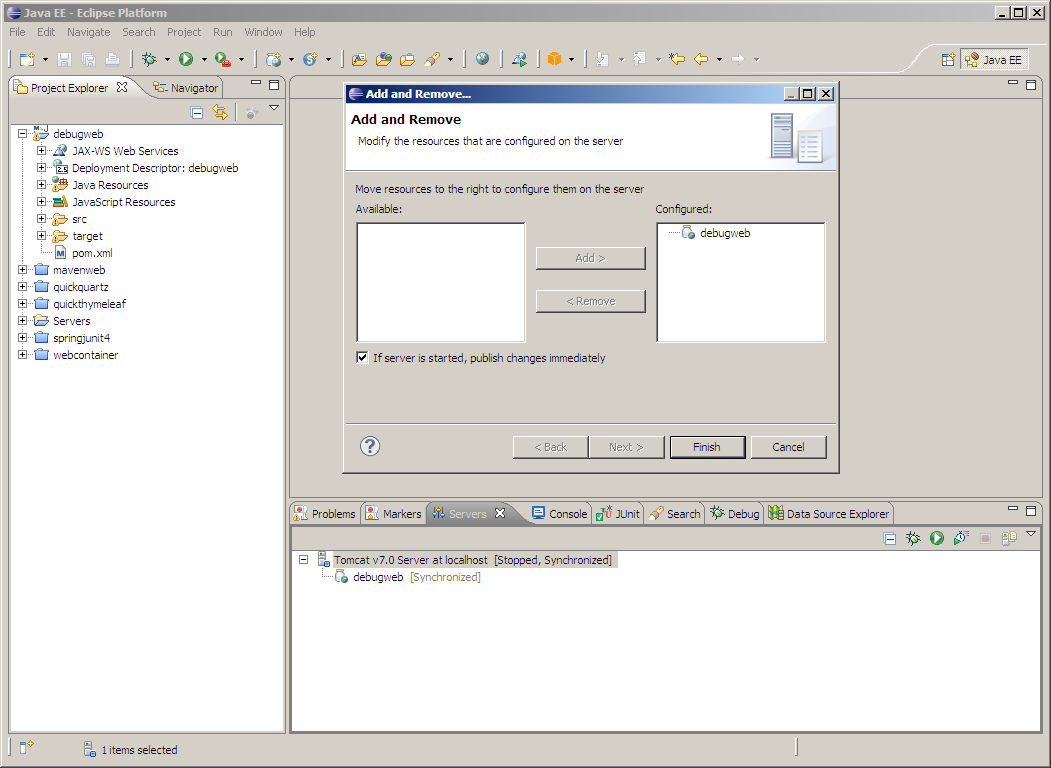This screenshot has width=1051, height=768.
Task: Expand JAX-WS Web Services node
Action: 42,151
